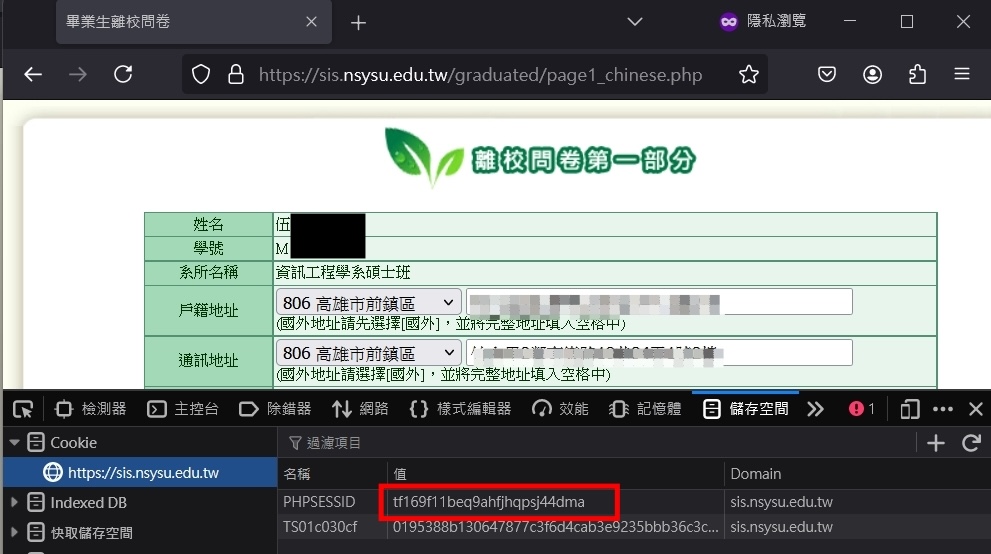Open the devtools three-dot options menu
The height and width of the screenshot is (554, 991).
[x=942, y=409]
